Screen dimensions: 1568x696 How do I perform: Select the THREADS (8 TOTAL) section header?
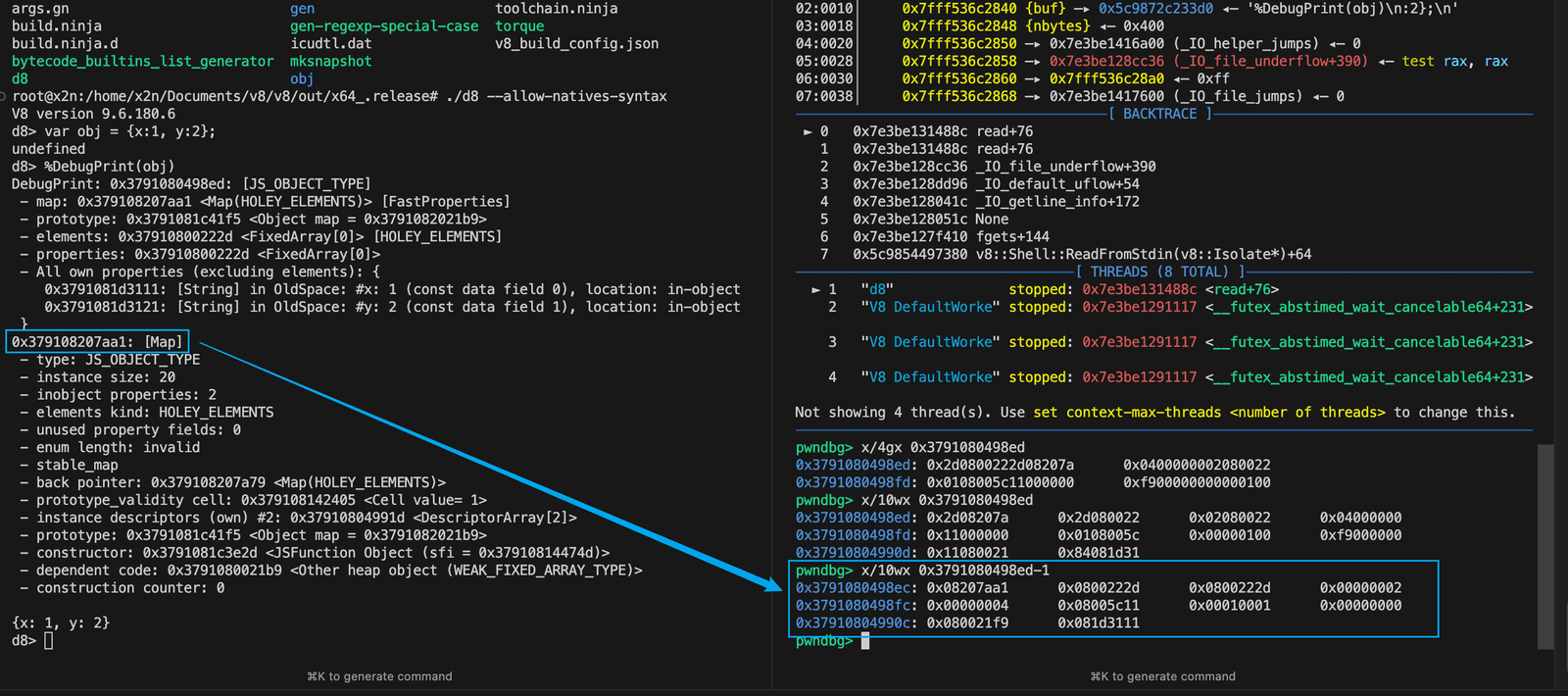tap(1159, 273)
